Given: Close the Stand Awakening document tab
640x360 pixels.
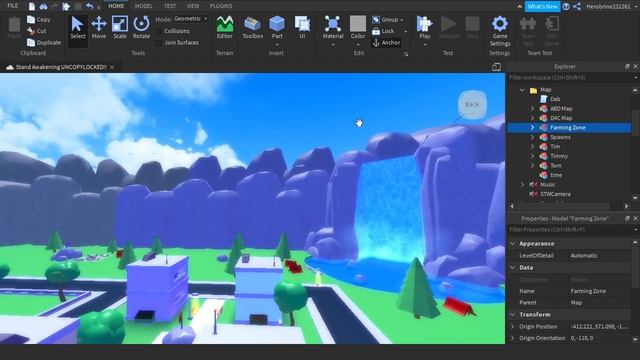Looking at the screenshot, I should pos(112,67).
